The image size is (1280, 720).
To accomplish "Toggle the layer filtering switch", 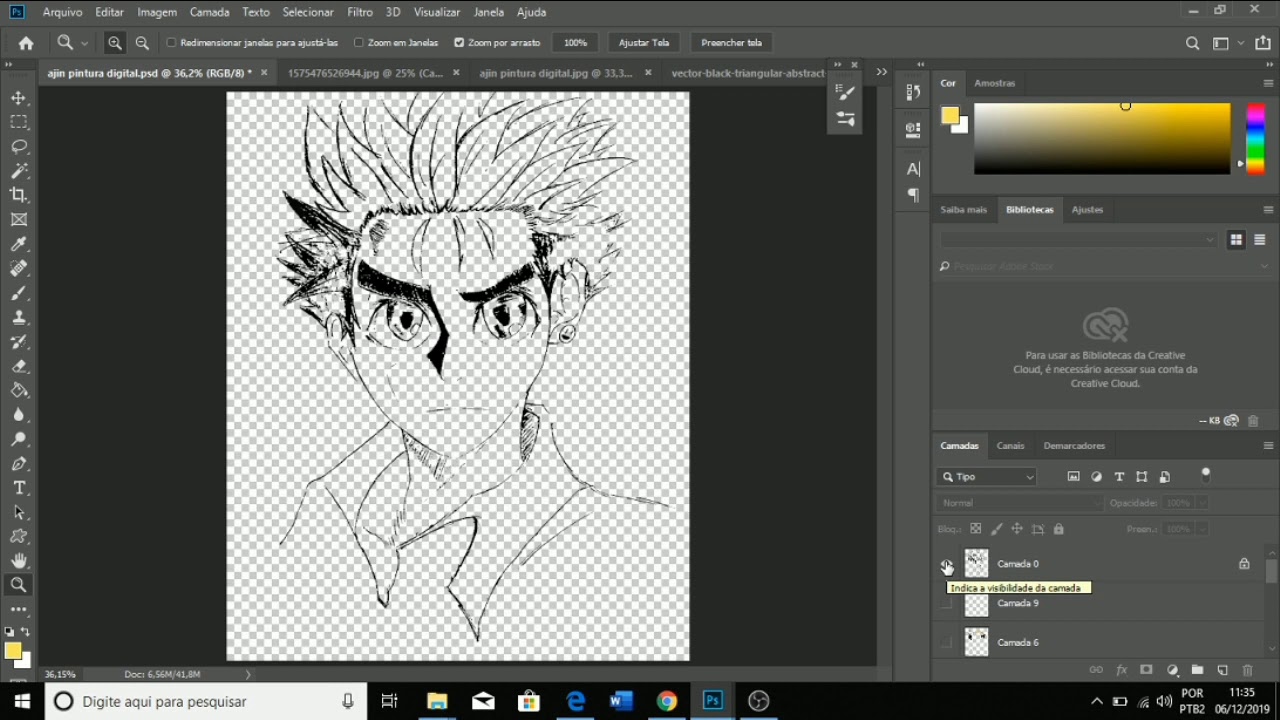I will click(x=1205, y=475).
